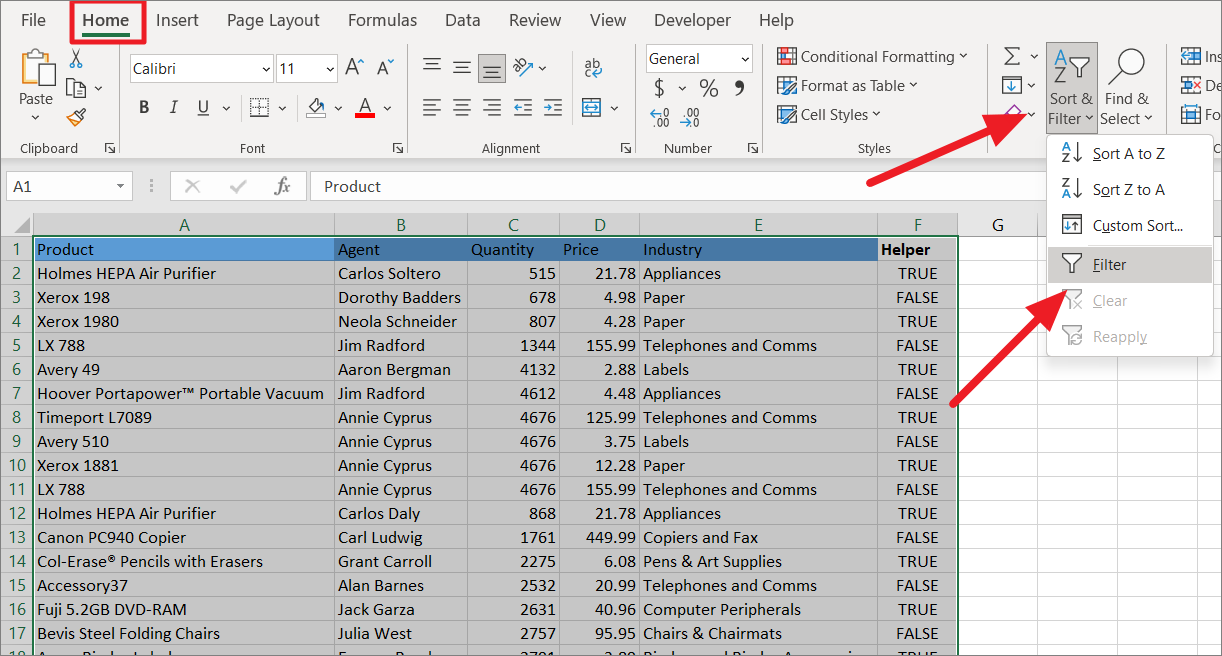The width and height of the screenshot is (1222, 656).
Task: Click the Fill Color bucket icon
Action: coord(316,107)
